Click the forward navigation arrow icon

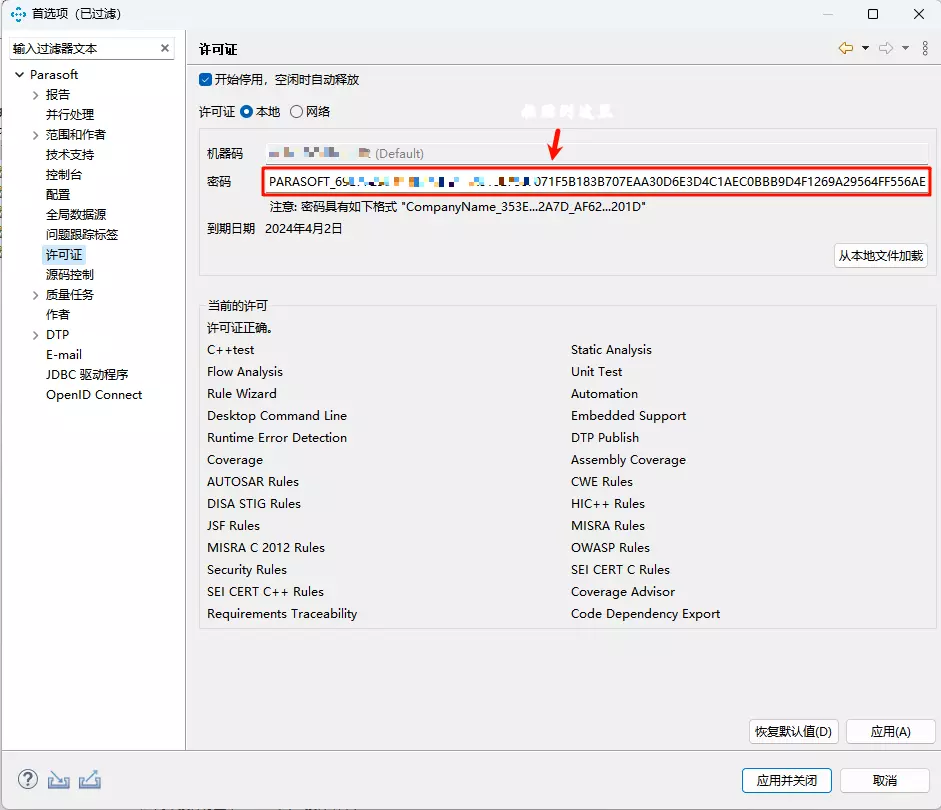pos(886,48)
